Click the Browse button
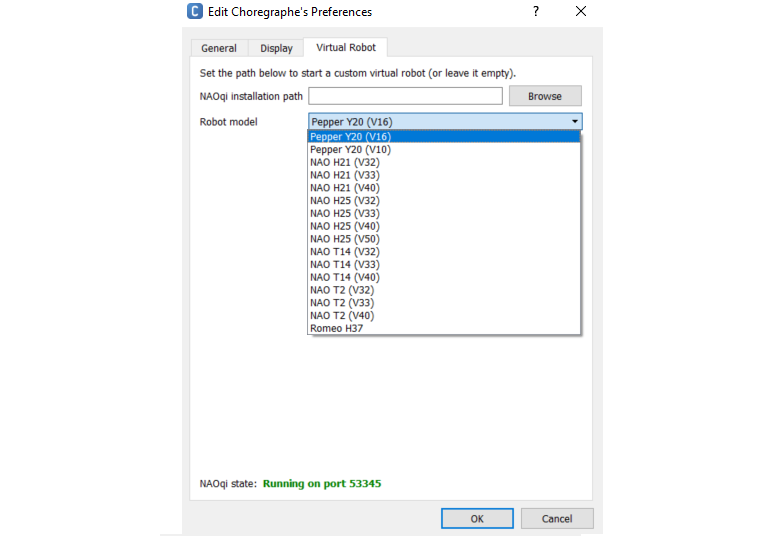Viewport: 780px width, 538px height. coord(545,96)
